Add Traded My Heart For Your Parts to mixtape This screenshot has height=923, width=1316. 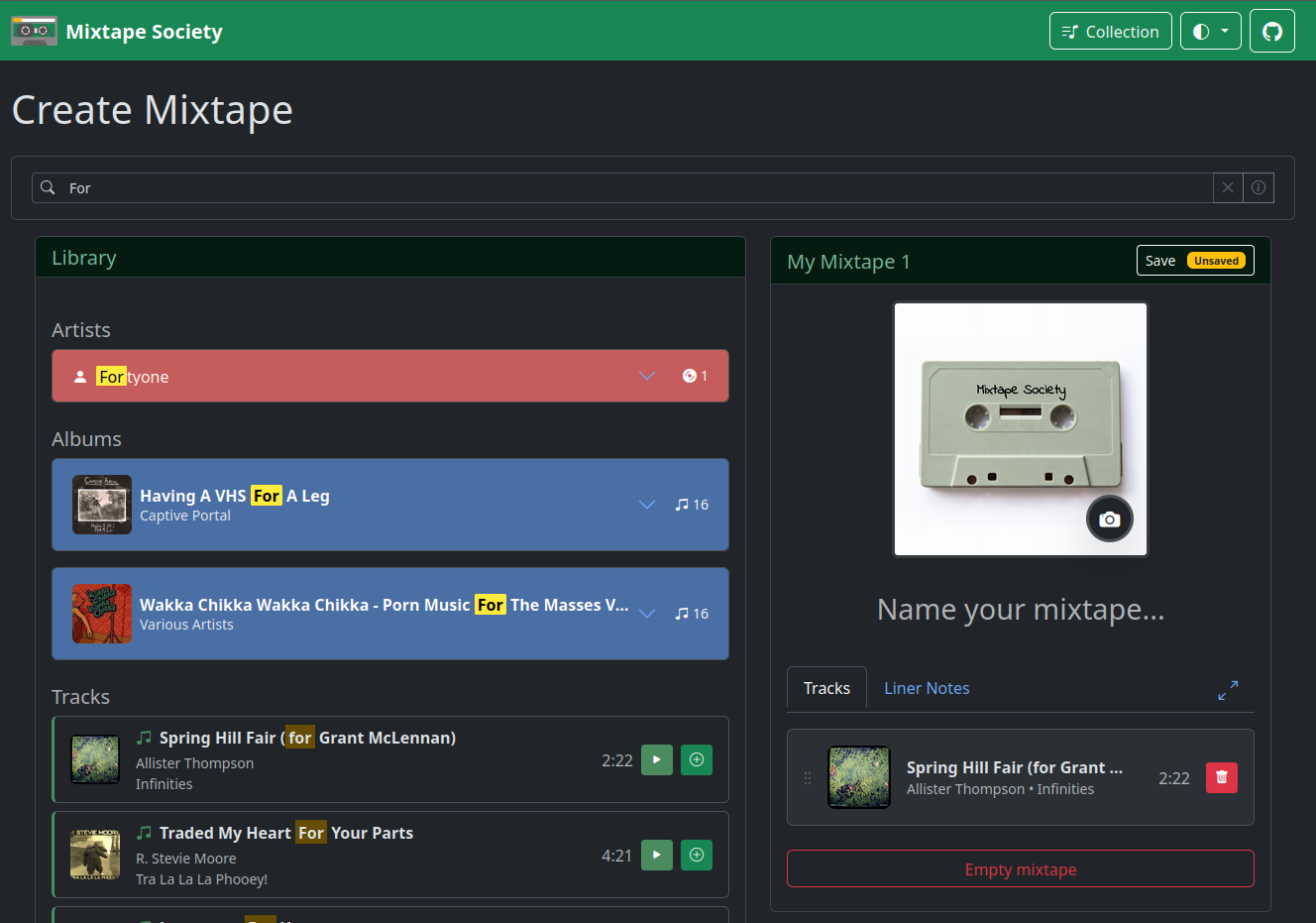[x=697, y=855]
